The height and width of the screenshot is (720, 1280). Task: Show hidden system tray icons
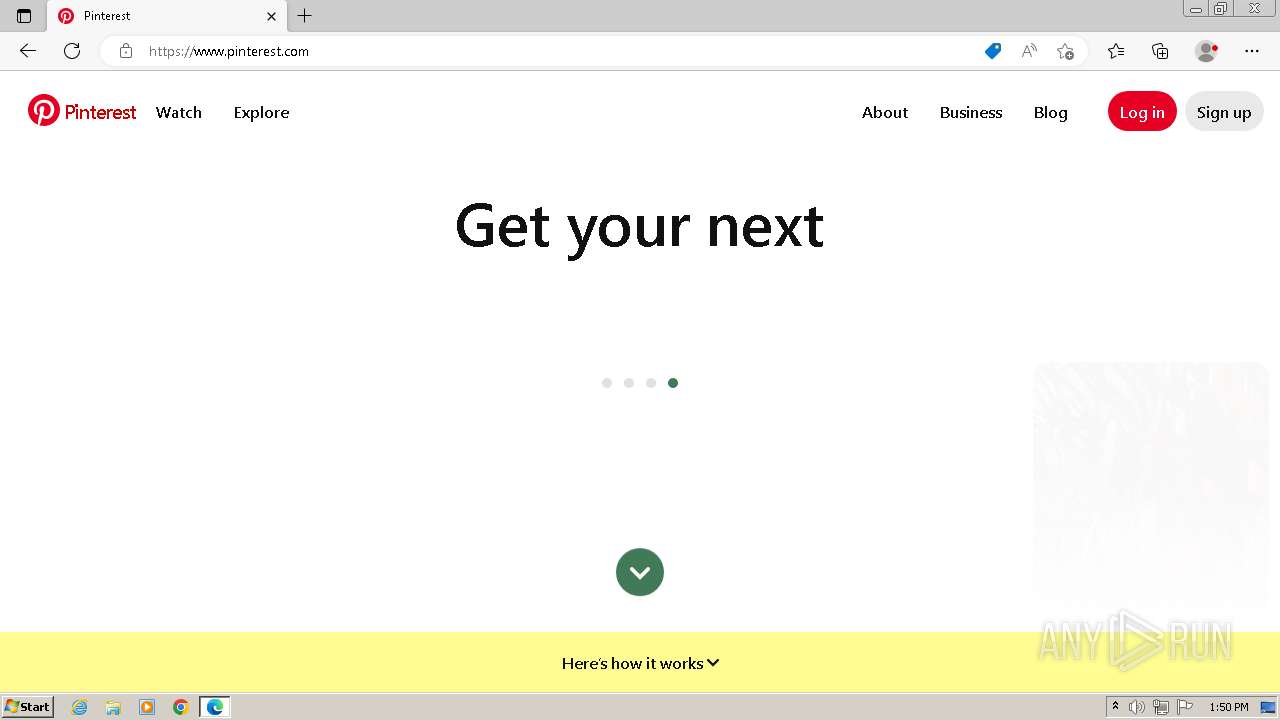[1115, 707]
